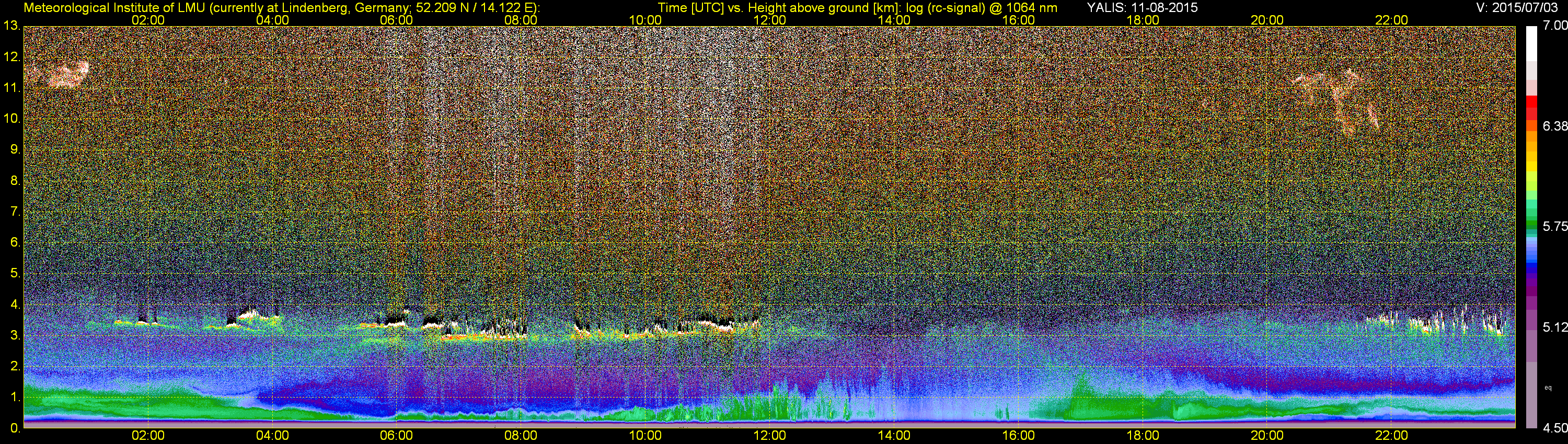Image resolution: width=1568 pixels, height=444 pixels.
Task: Select the 12:00 label on the top time axis
Action: [x=769, y=20]
